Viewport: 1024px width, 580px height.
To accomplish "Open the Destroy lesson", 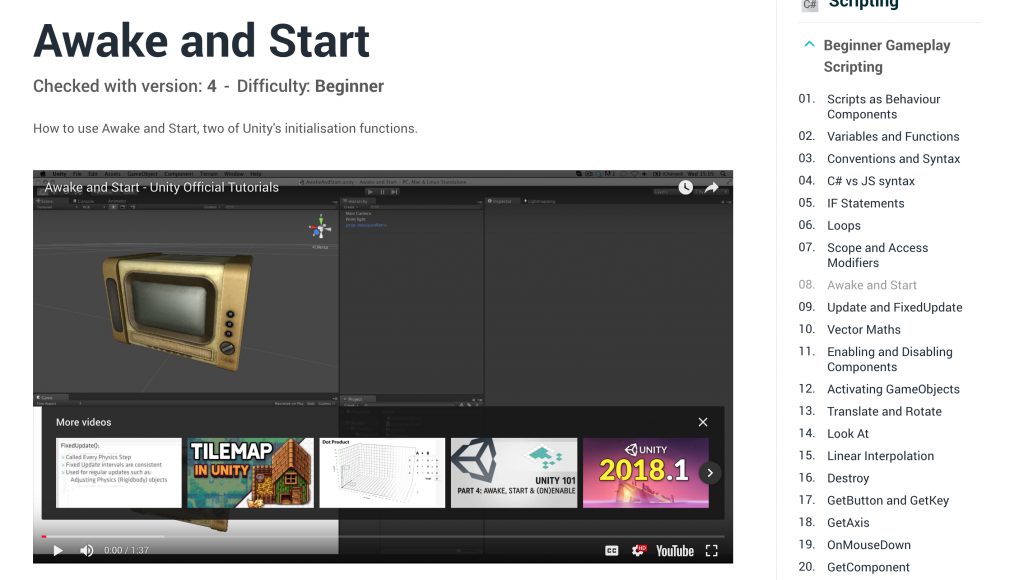I will [x=848, y=478].
